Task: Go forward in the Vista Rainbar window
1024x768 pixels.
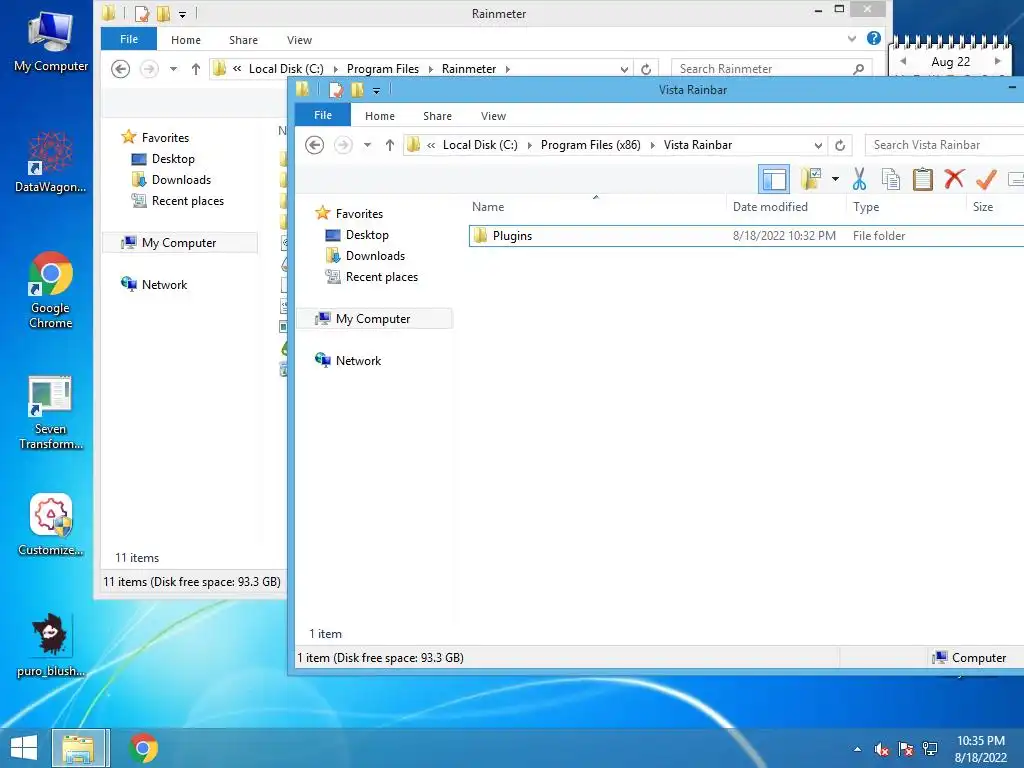Action: [x=343, y=145]
